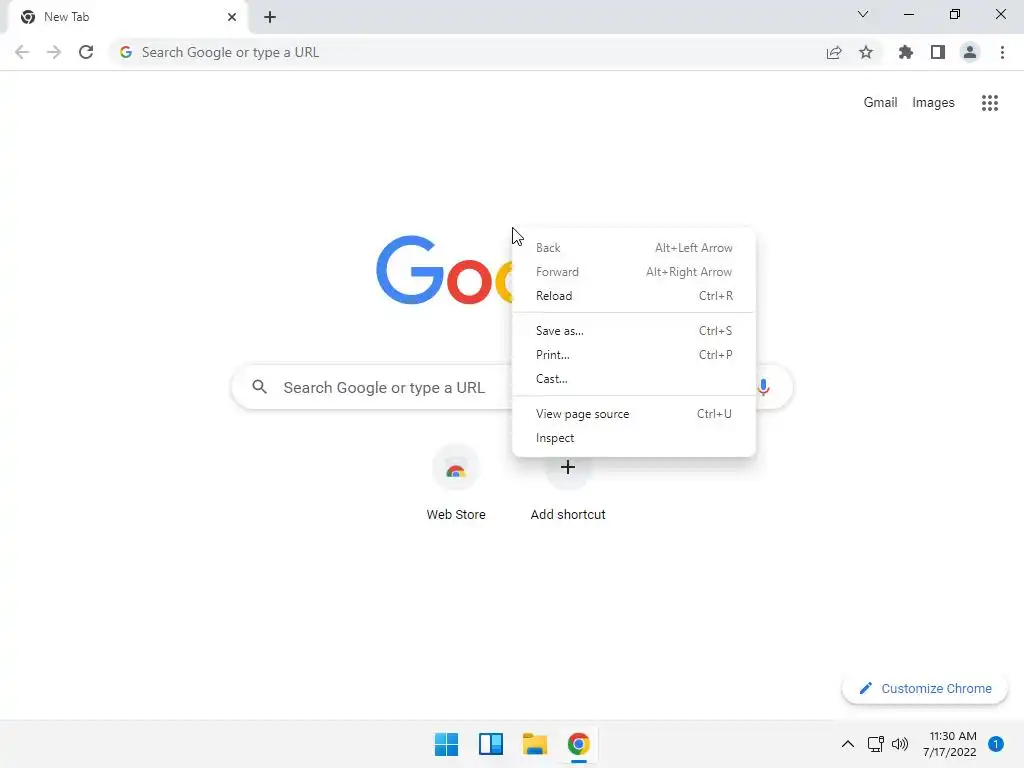This screenshot has height=768, width=1024.
Task: Select Reload in the context menu
Action: (634, 296)
